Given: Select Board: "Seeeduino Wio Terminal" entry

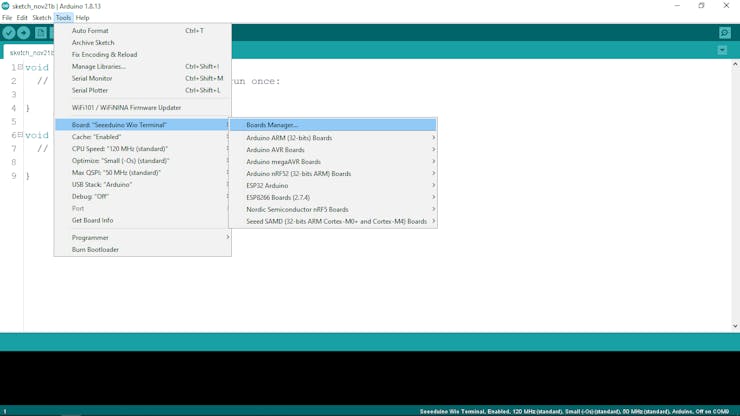Looking at the screenshot, I should pos(143,125).
